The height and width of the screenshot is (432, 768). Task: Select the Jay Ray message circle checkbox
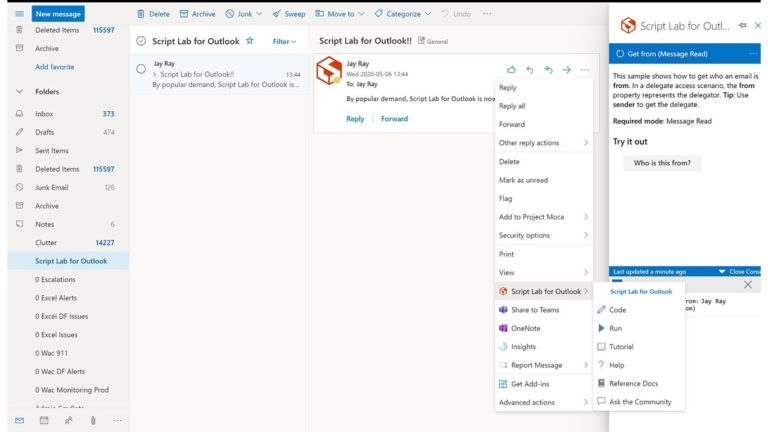141,69
